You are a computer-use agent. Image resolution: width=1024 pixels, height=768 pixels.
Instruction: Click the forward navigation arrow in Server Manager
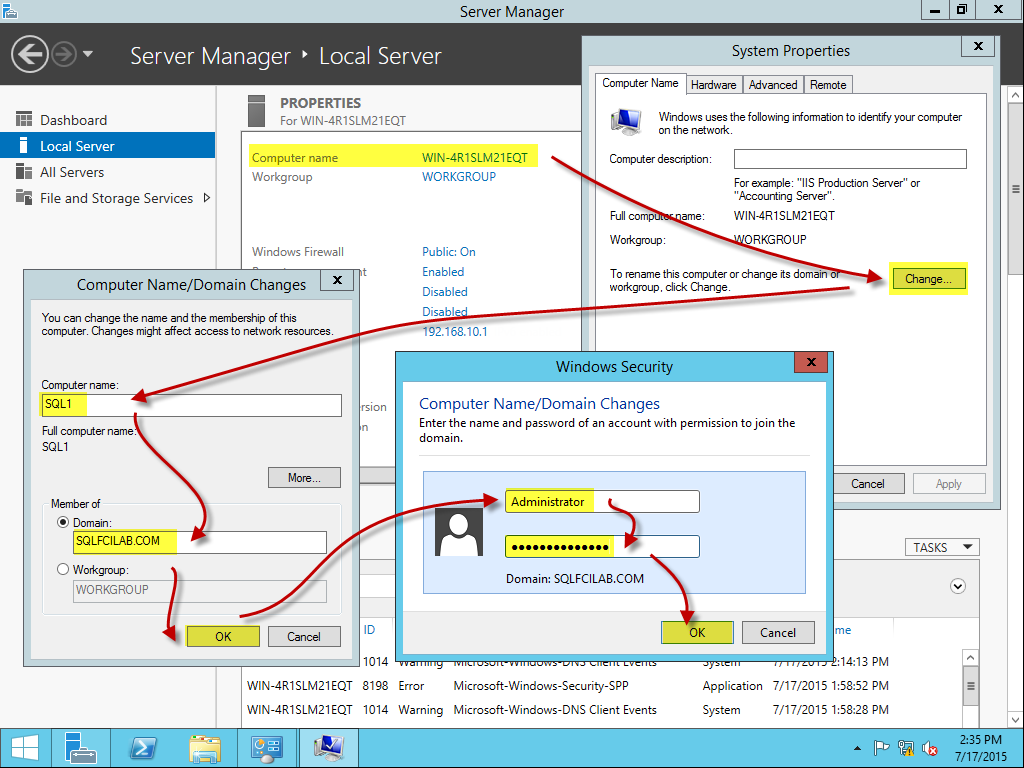(x=64, y=54)
